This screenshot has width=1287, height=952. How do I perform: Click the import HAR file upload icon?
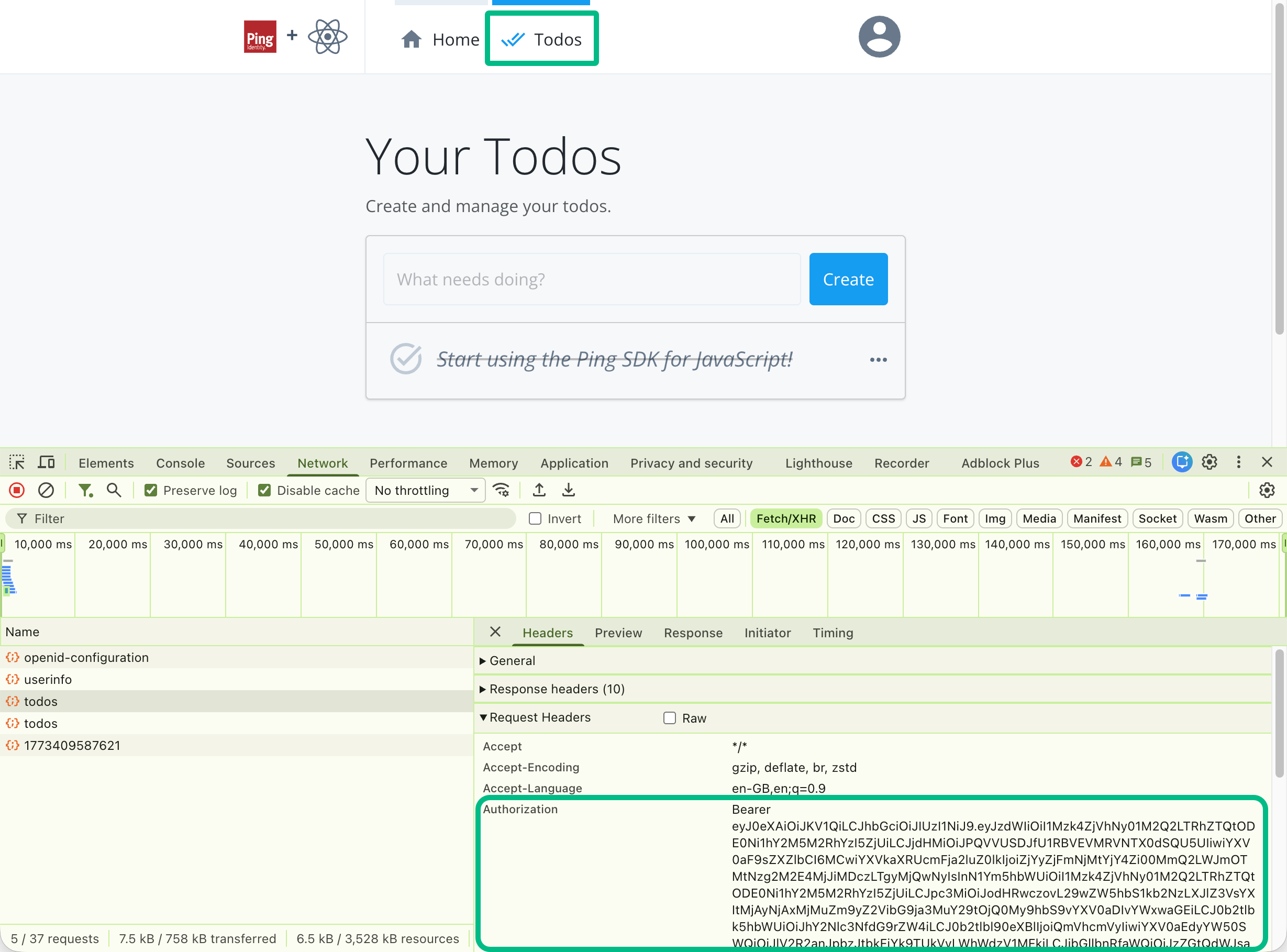pyautogui.click(x=539, y=491)
